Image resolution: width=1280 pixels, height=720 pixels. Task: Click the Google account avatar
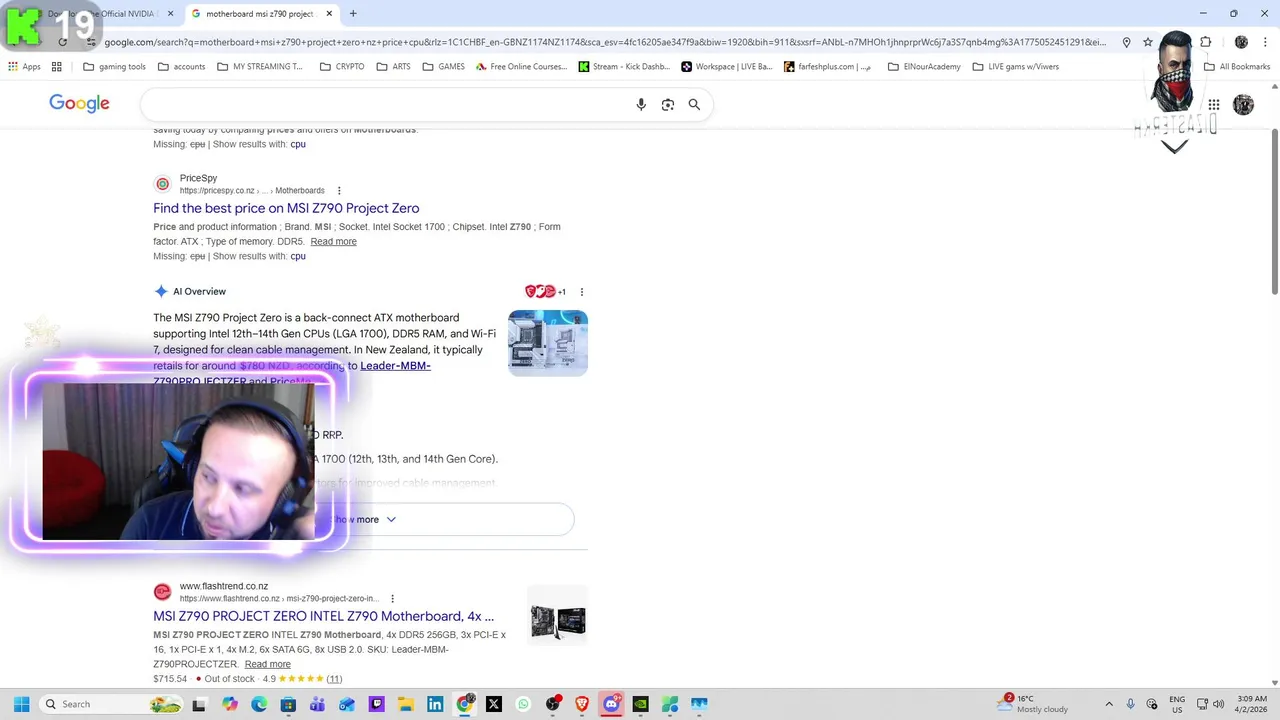(x=1243, y=104)
